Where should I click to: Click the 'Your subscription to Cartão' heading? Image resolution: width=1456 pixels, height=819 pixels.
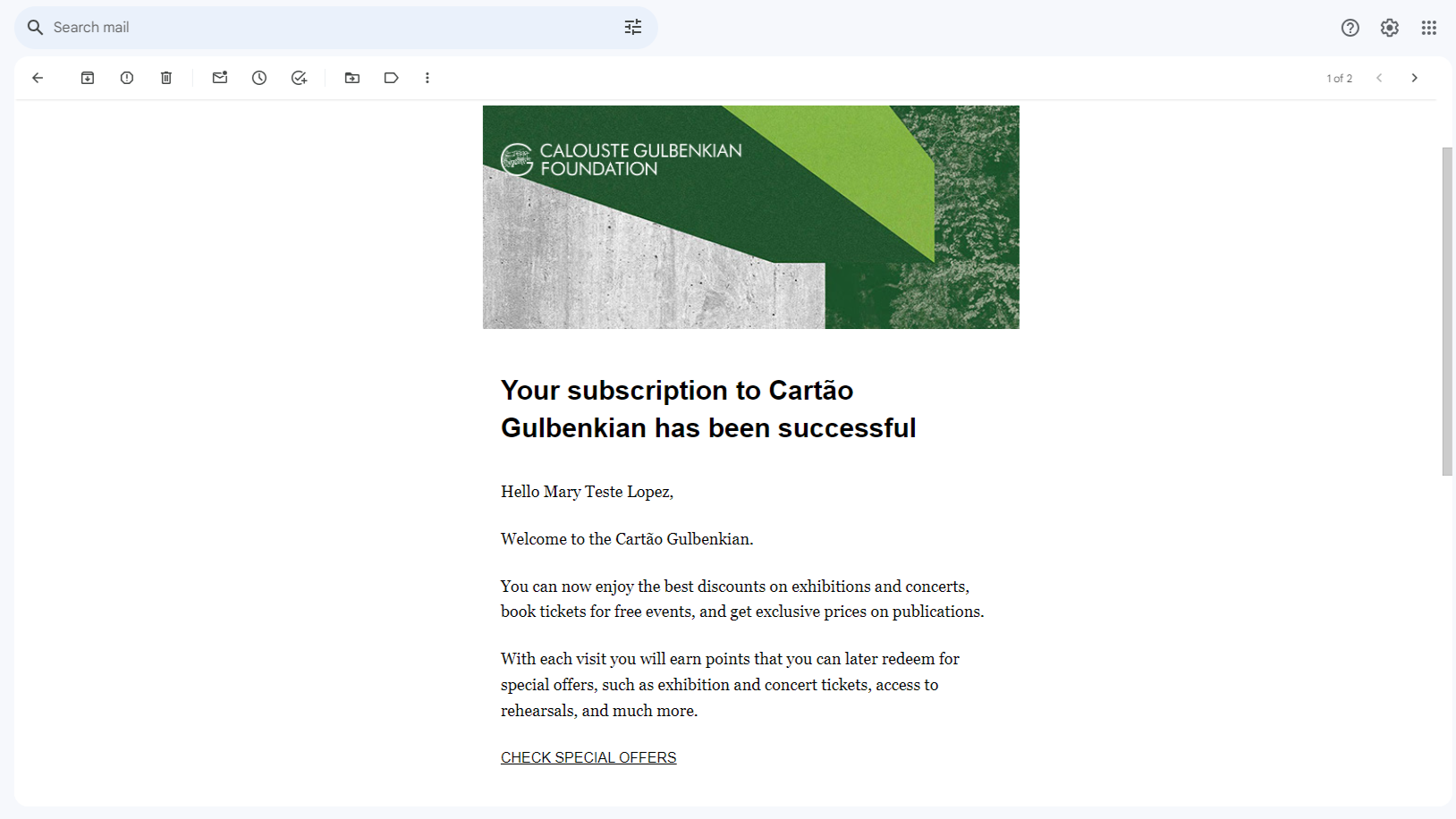point(708,409)
